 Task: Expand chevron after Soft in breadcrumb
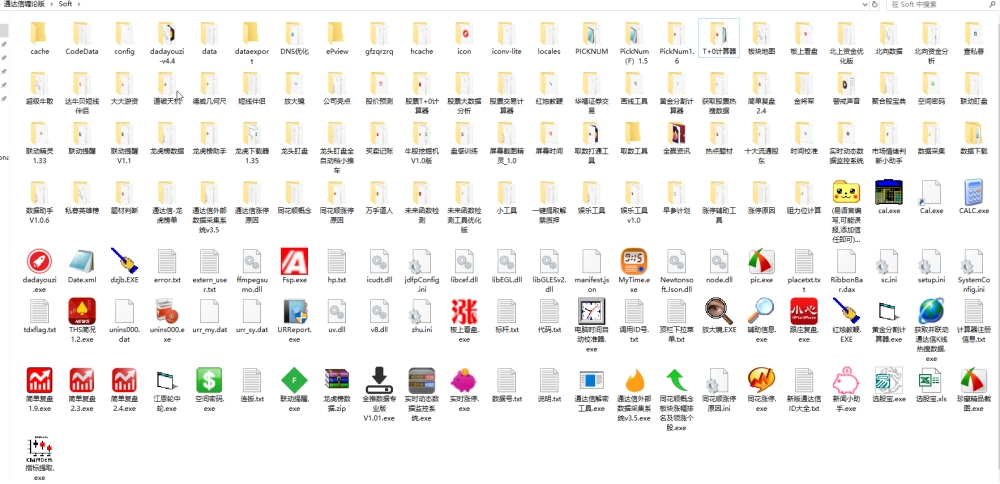pos(79,4)
